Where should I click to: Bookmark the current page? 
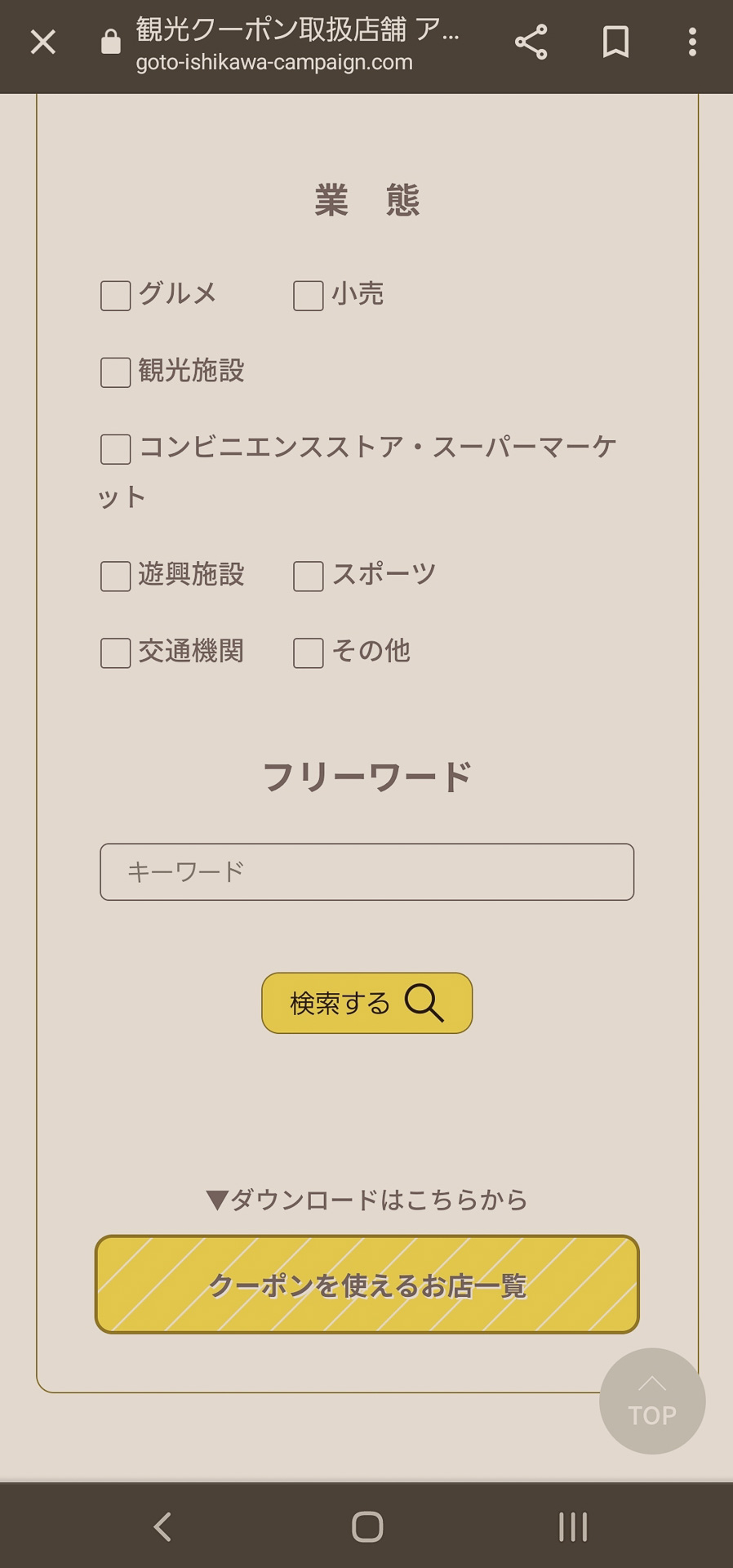(x=615, y=42)
